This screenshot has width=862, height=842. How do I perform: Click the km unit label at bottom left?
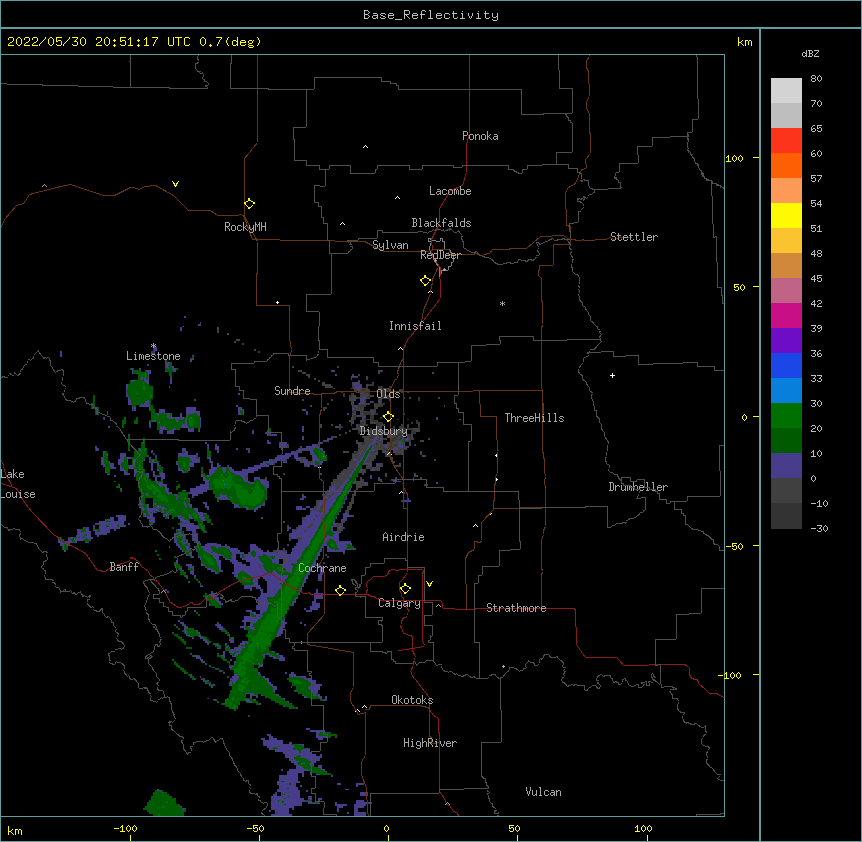click(15, 831)
